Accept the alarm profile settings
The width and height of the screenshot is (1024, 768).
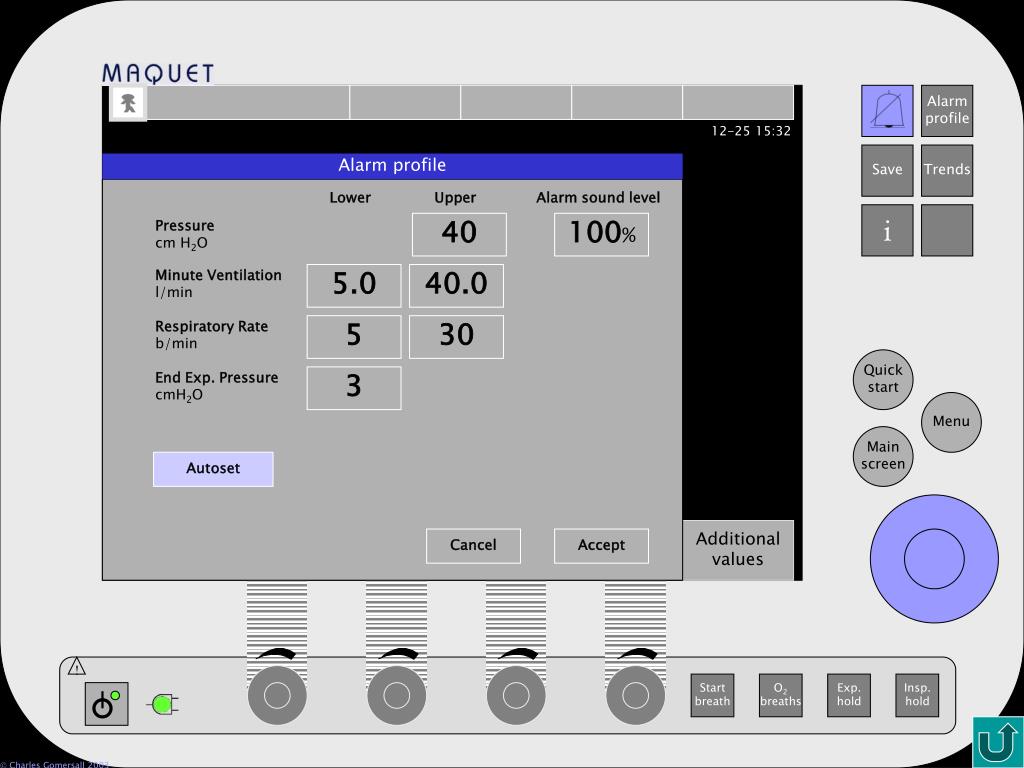coord(601,545)
